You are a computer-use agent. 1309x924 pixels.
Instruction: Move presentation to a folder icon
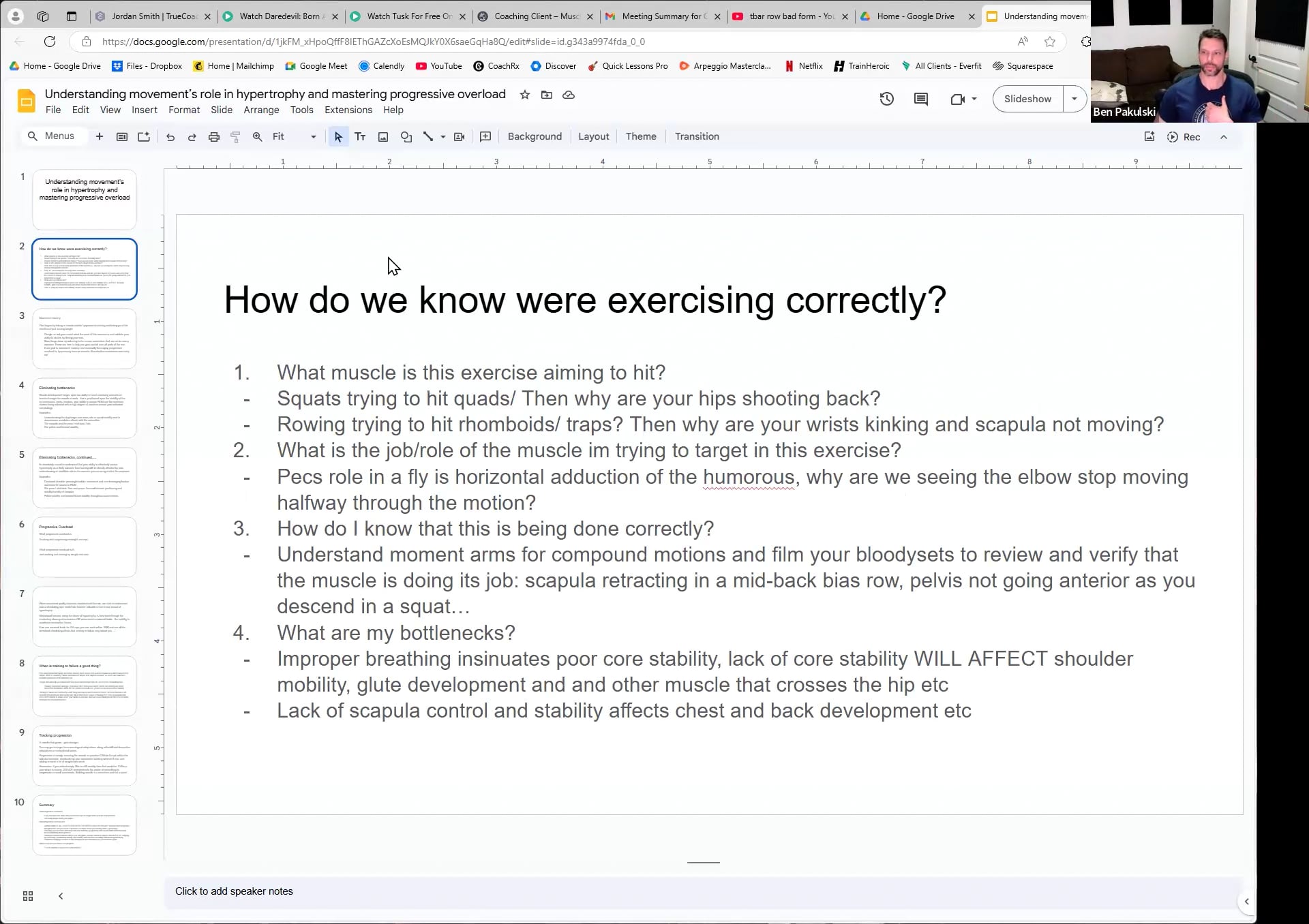tap(547, 95)
